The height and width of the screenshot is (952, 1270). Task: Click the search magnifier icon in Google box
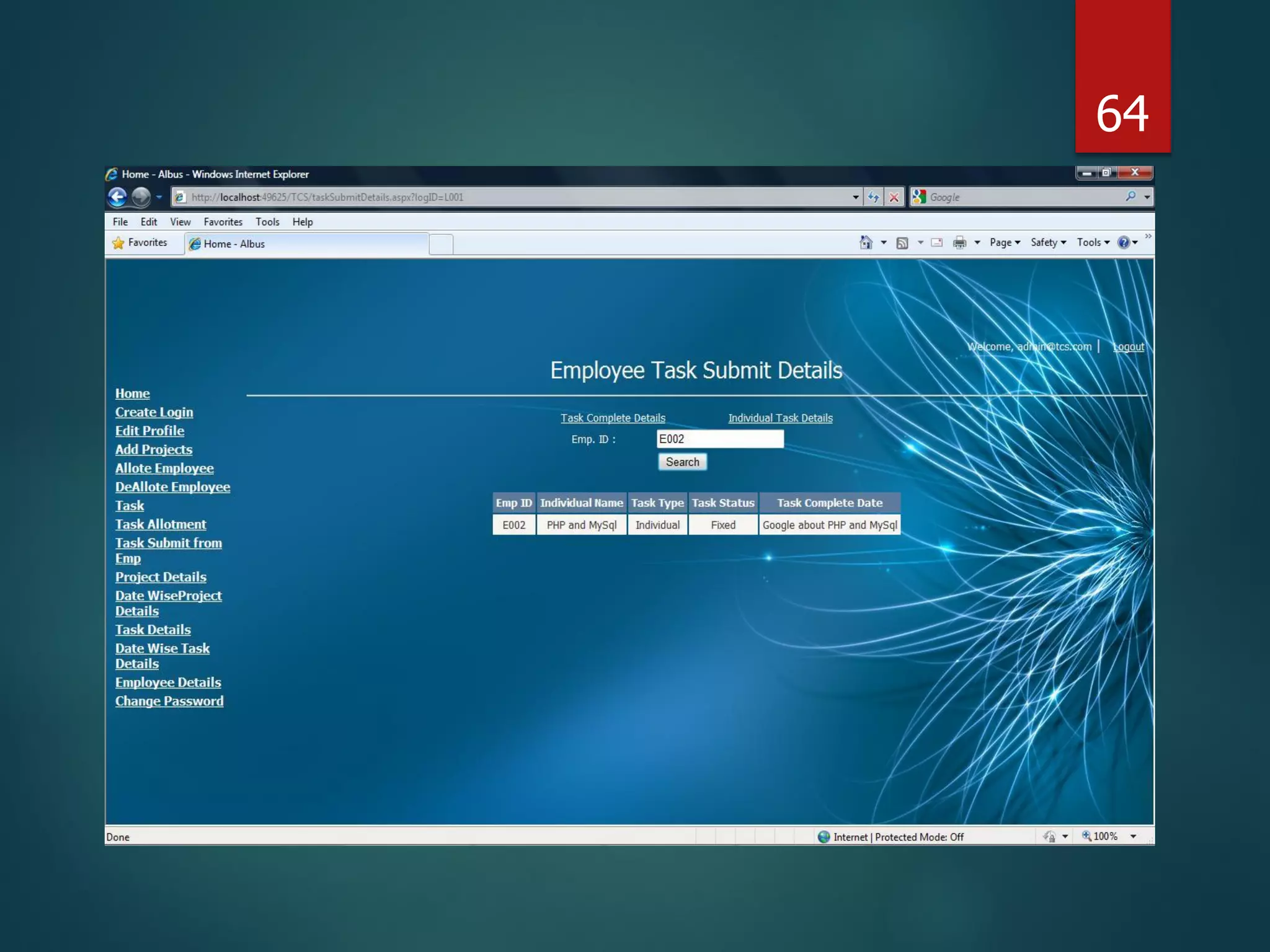click(1130, 196)
